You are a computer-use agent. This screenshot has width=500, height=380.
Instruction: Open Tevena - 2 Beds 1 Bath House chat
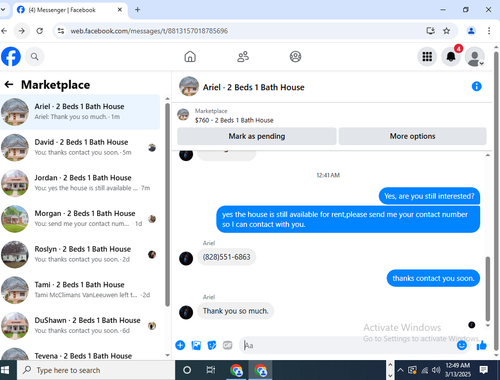click(80, 353)
